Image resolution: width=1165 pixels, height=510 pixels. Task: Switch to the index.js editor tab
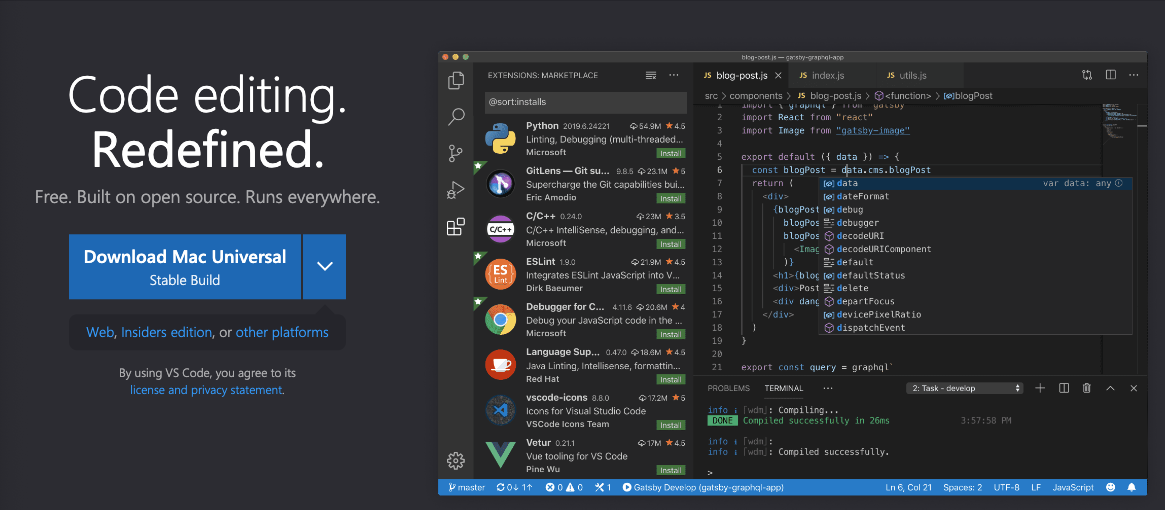pos(827,75)
